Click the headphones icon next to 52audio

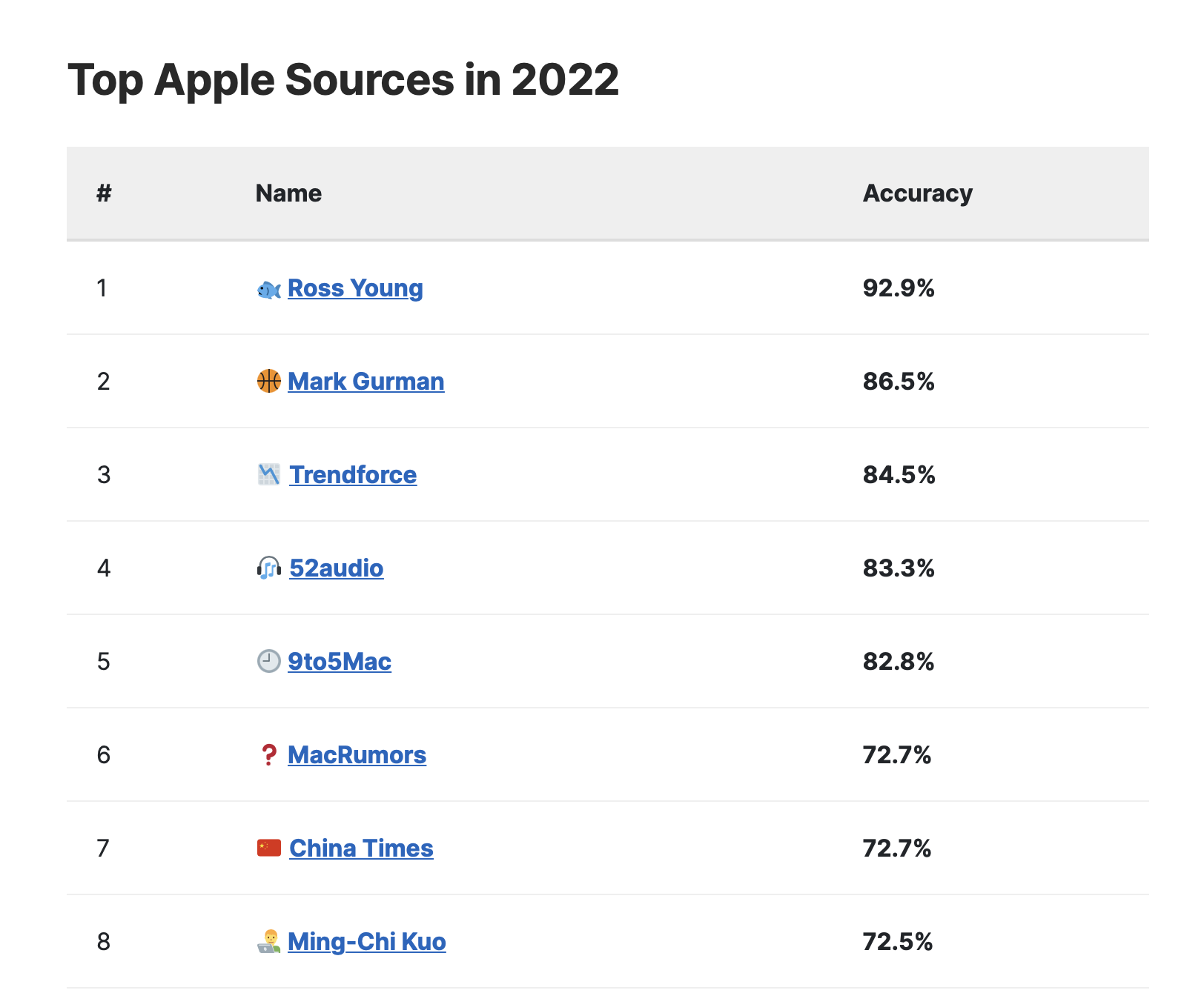268,568
